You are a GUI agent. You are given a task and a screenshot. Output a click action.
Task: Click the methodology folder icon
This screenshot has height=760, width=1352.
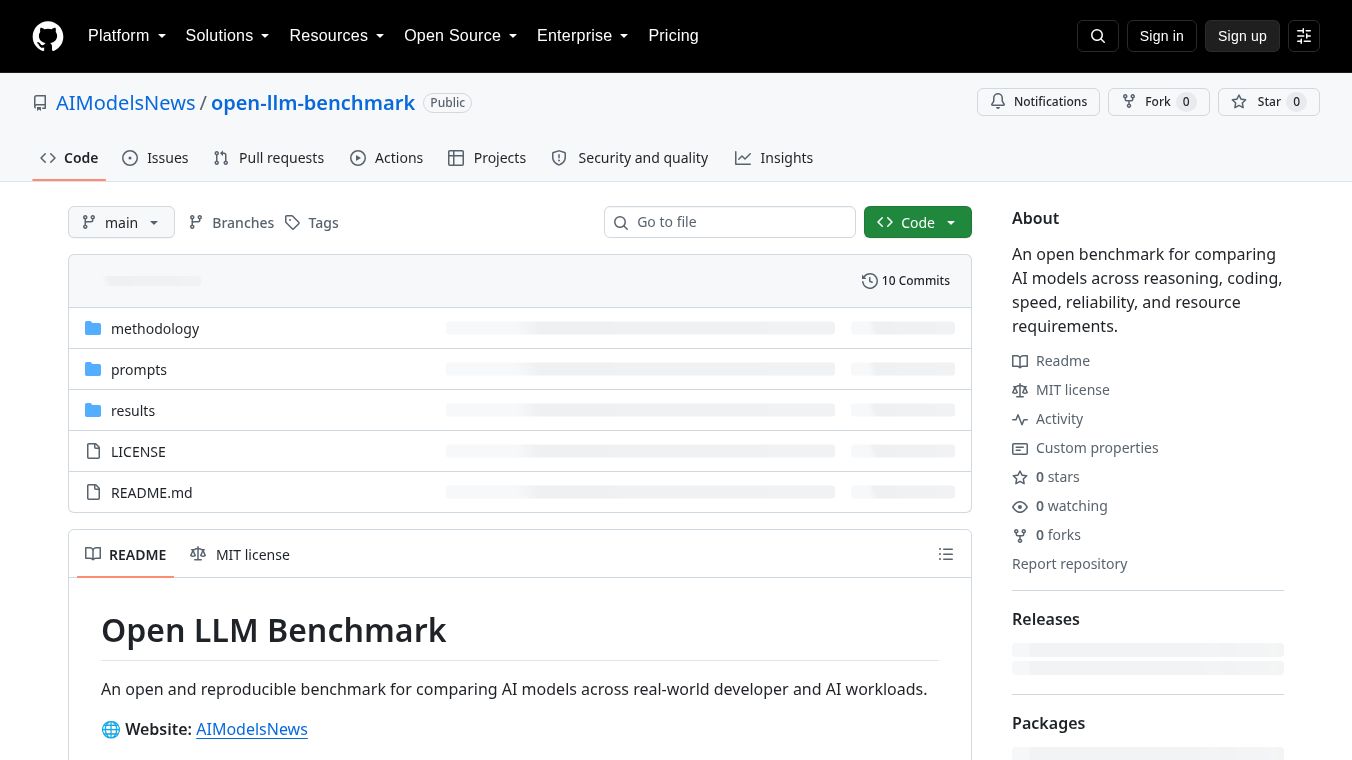click(93, 328)
